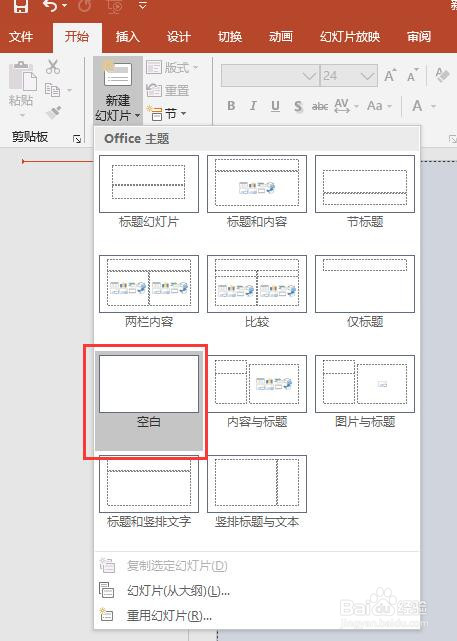This screenshot has height=641, width=457.
Task: Open Customize Quick Access Toolbar dropdown
Action: pyautogui.click(x=143, y=5)
